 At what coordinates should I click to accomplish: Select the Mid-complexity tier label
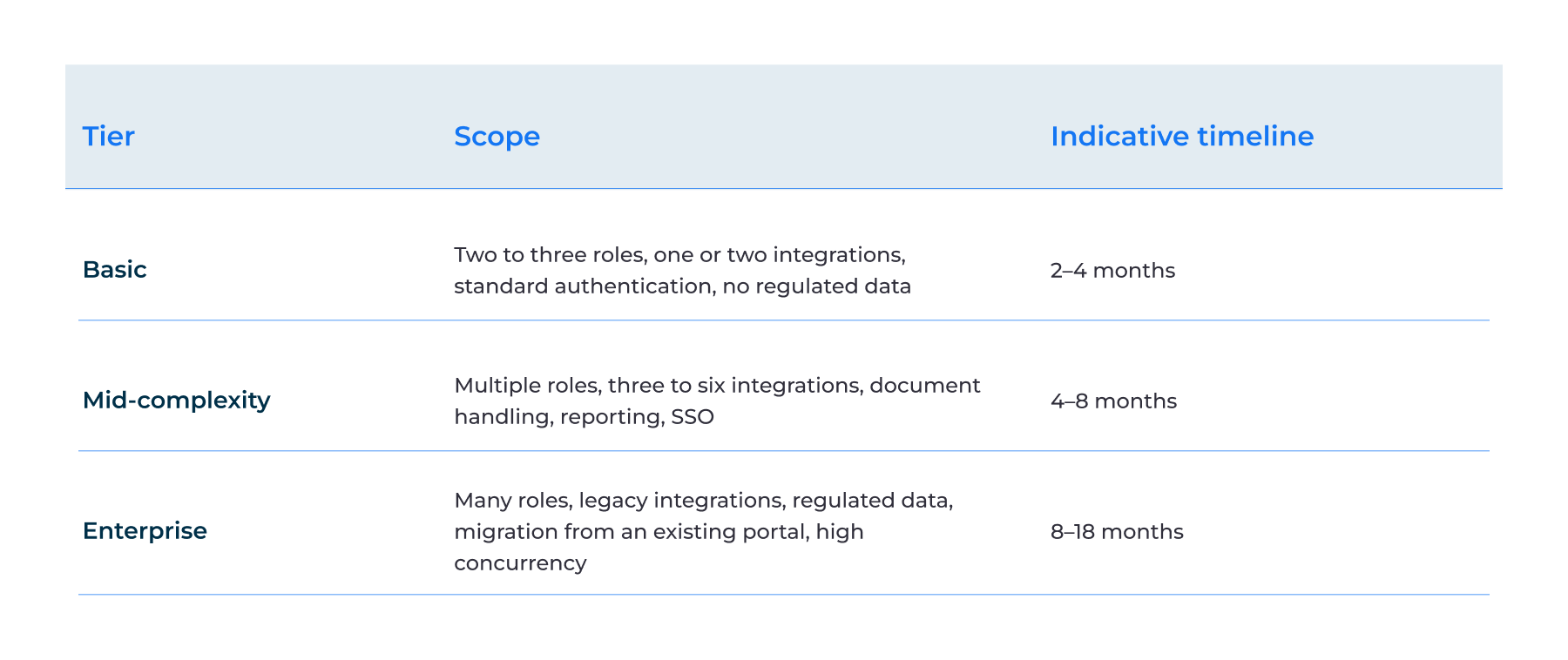click(x=177, y=401)
